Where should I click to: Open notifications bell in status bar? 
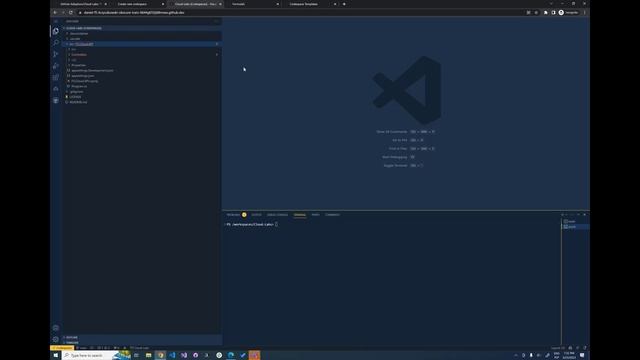[x=584, y=348]
